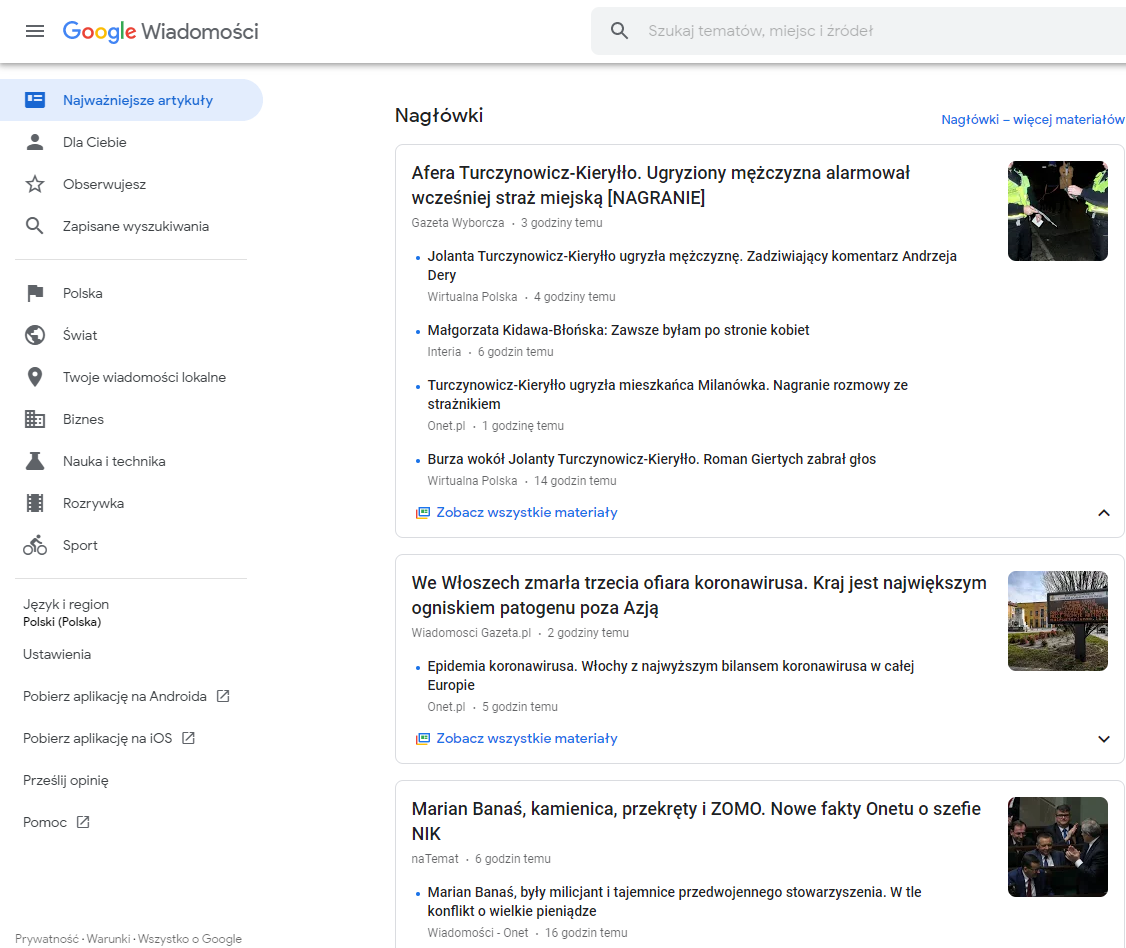Image resolution: width=1126 pixels, height=948 pixels.
Task: Click the Nauka i technika flask icon
Action: [34, 461]
